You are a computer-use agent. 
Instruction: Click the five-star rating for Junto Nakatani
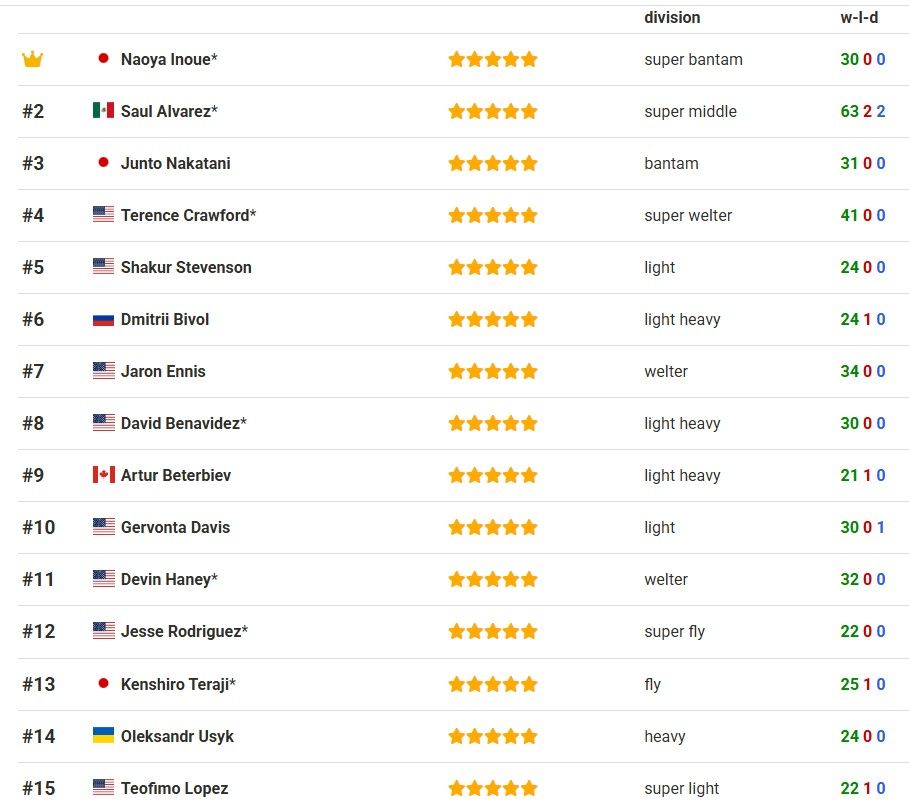493,164
